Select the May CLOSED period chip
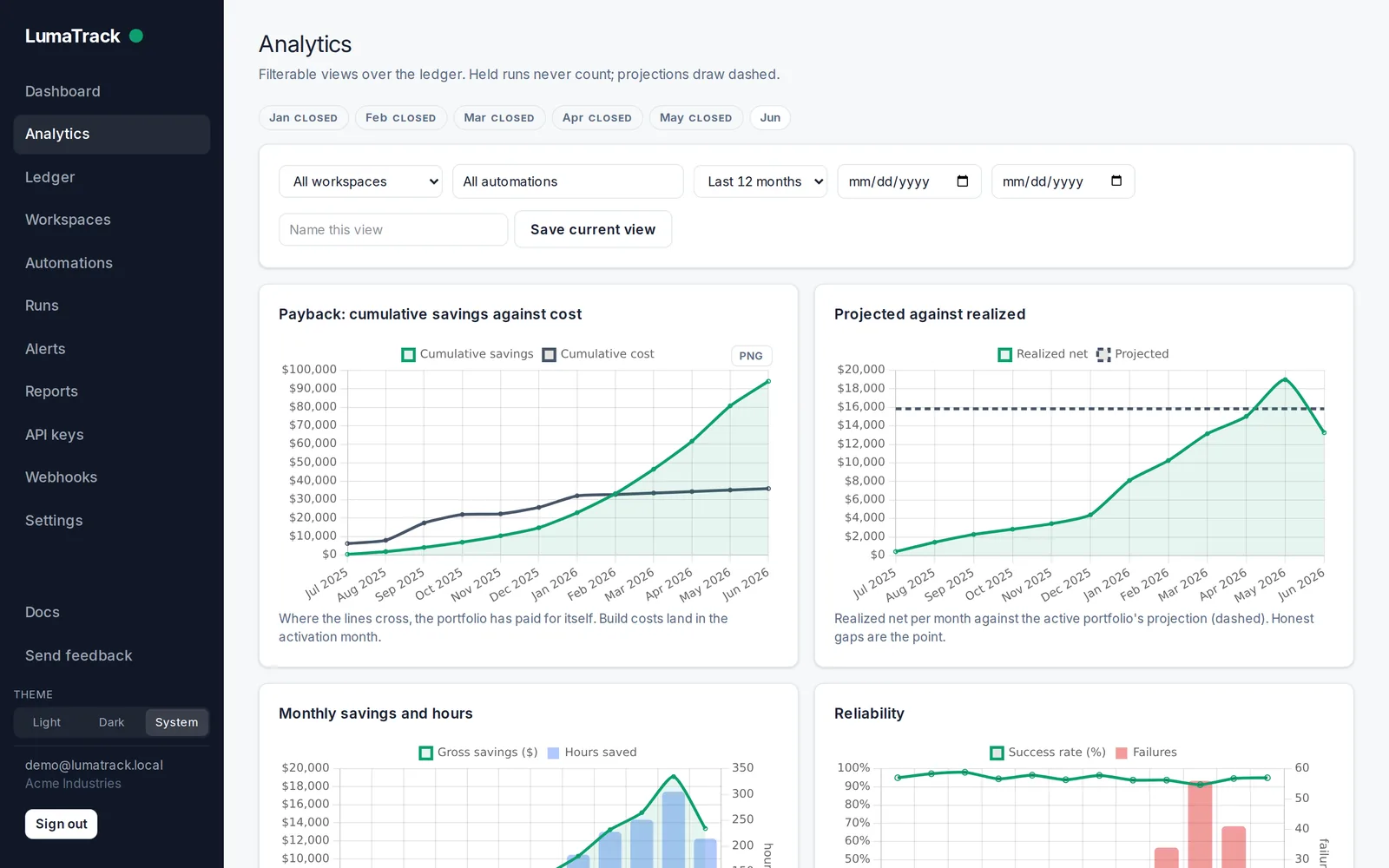 [695, 118]
